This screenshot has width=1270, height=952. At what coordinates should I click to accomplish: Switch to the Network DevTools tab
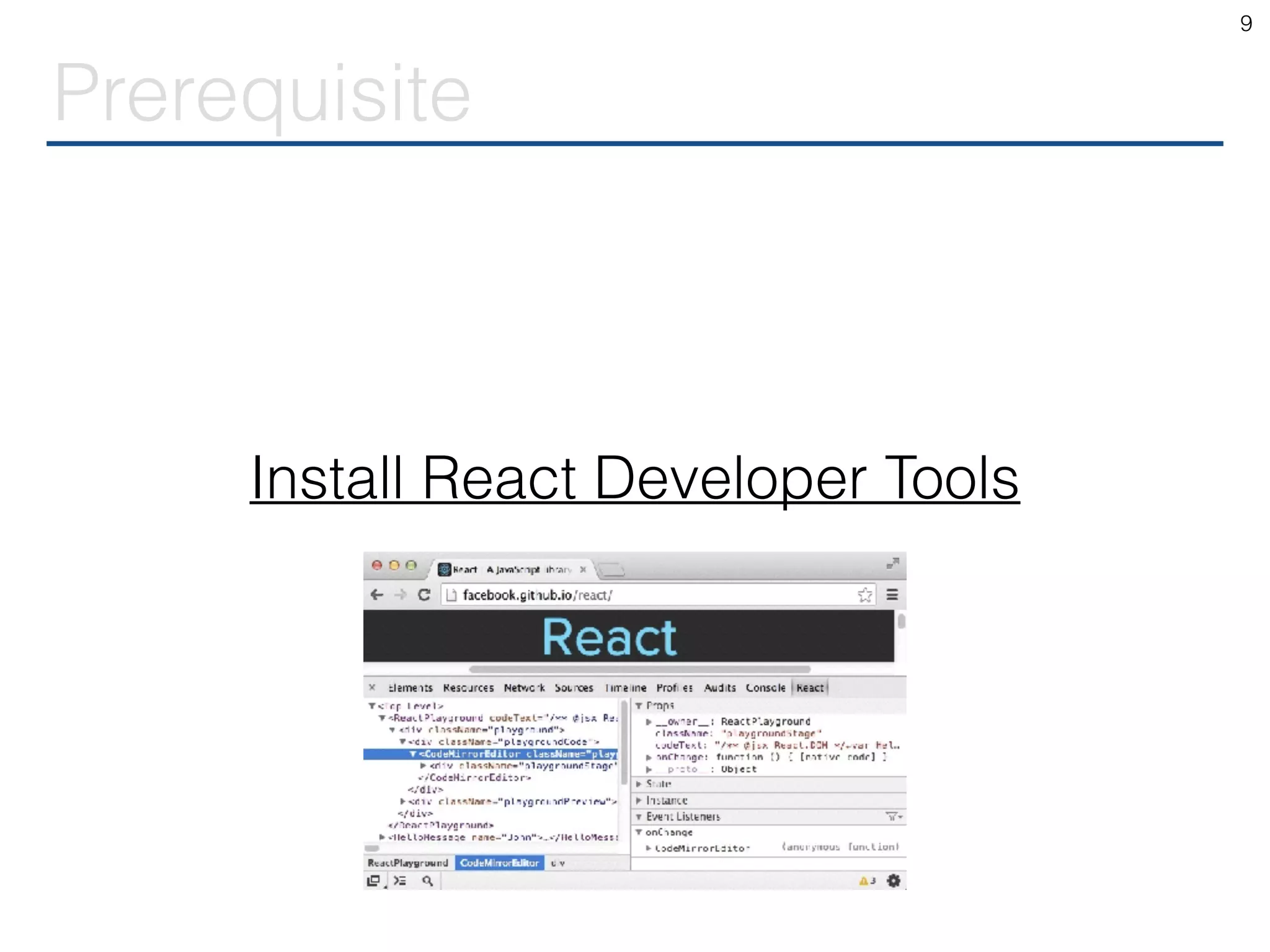(524, 688)
